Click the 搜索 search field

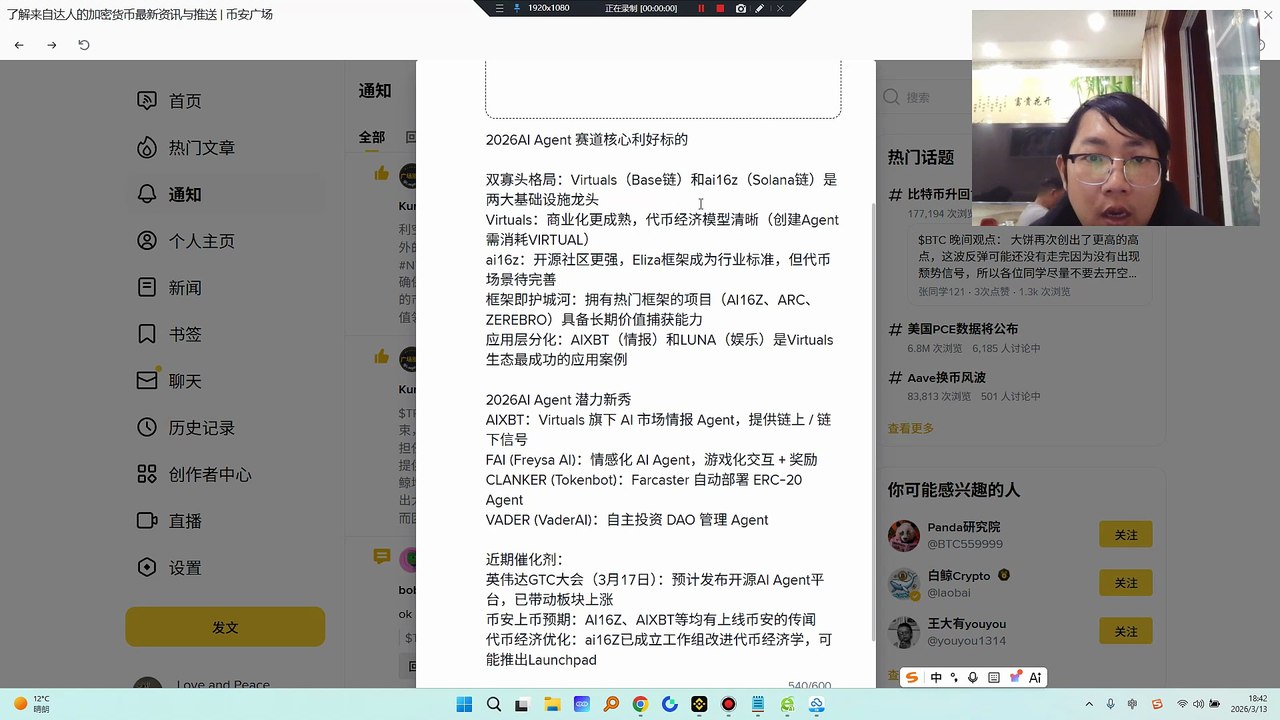click(x=925, y=97)
